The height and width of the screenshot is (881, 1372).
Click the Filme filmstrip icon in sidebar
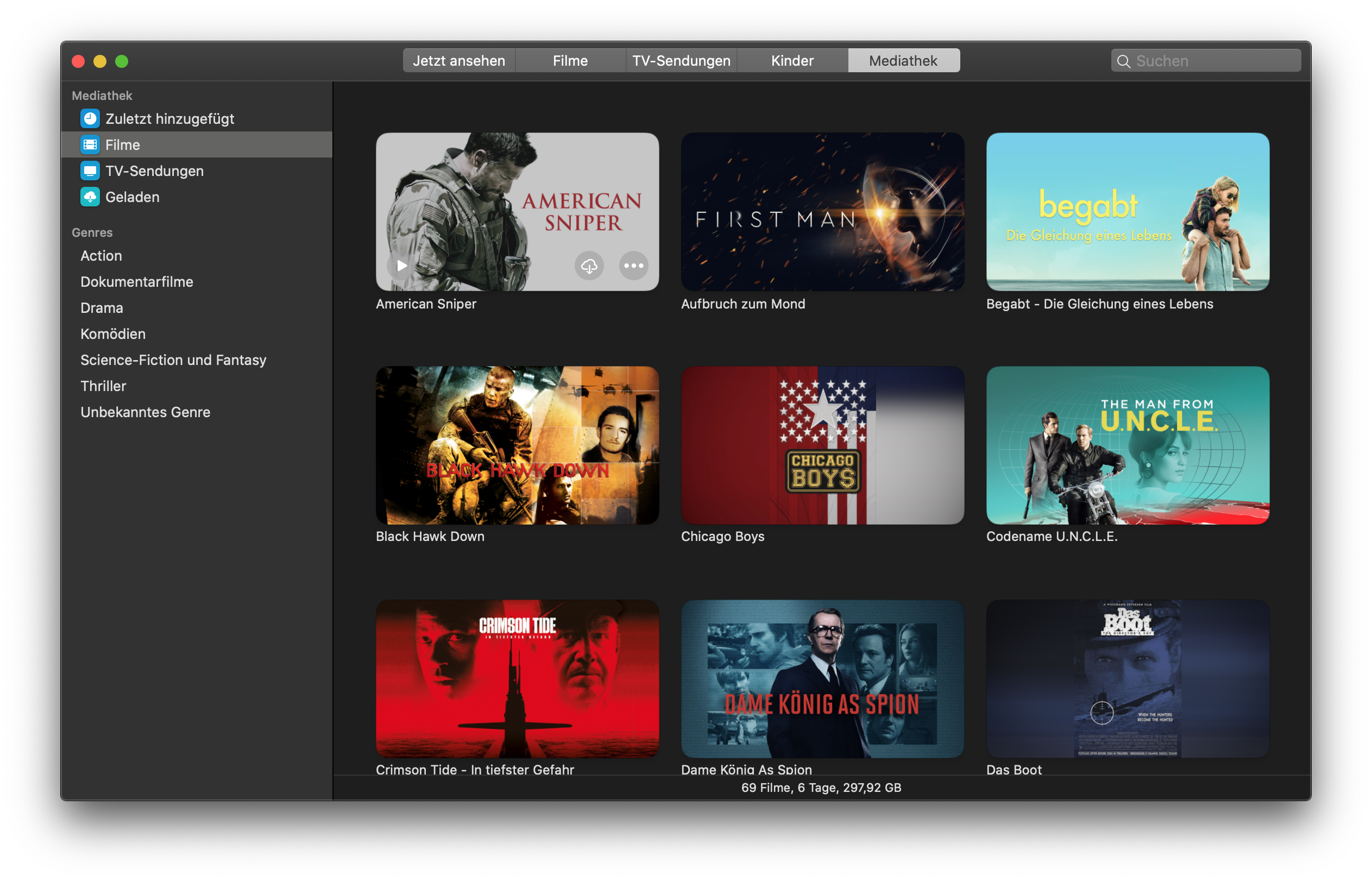pyautogui.click(x=90, y=144)
